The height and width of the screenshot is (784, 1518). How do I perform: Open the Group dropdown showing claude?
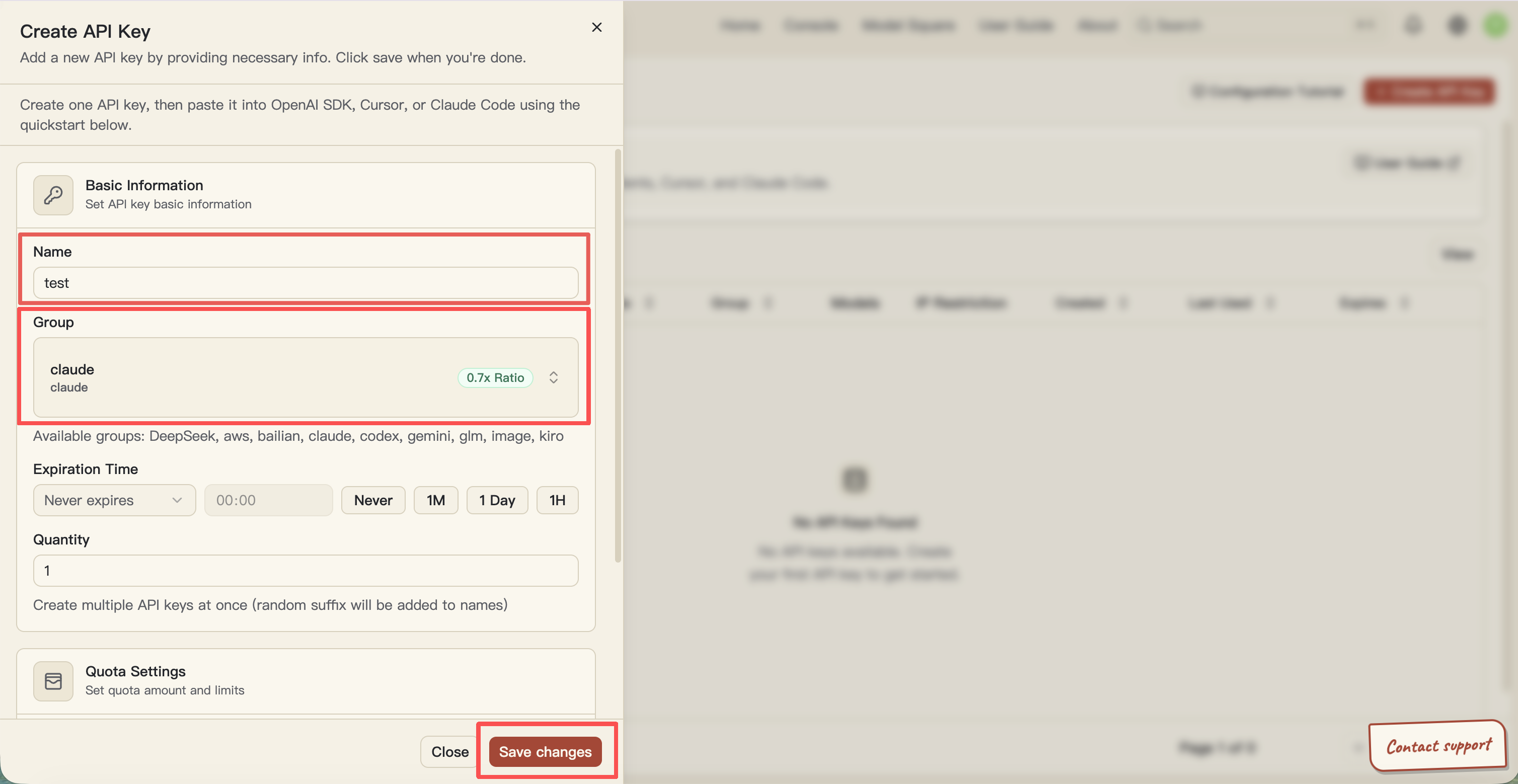[x=305, y=377]
